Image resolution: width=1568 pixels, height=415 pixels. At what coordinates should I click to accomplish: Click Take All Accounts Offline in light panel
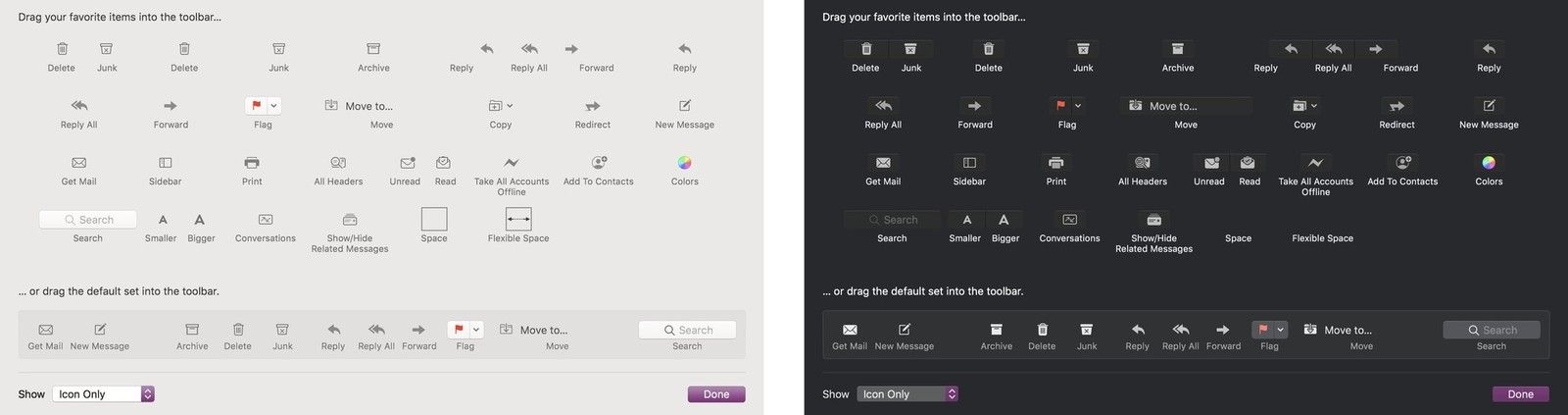(511, 163)
